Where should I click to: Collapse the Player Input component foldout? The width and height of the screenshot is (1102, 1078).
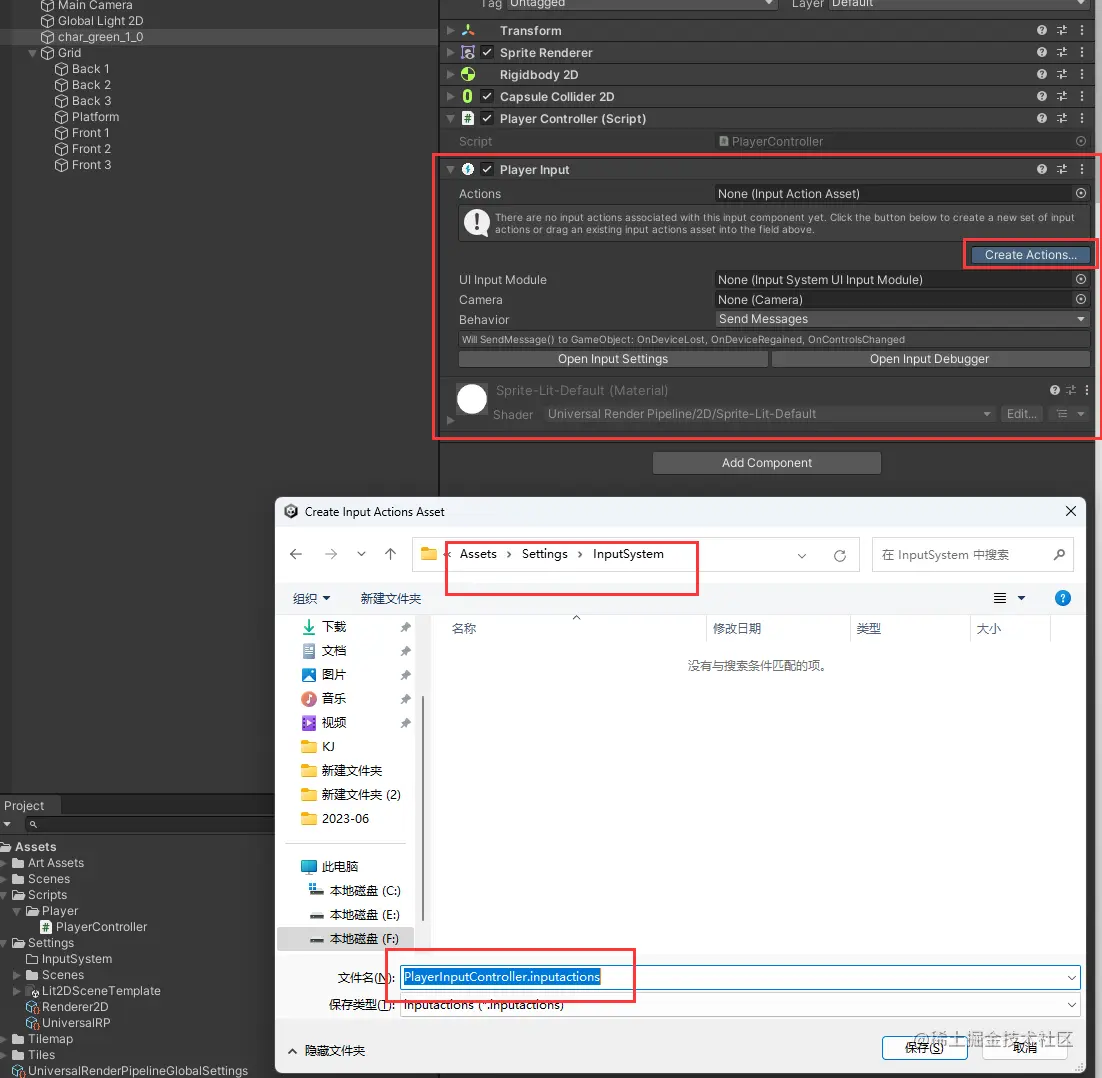pos(450,169)
